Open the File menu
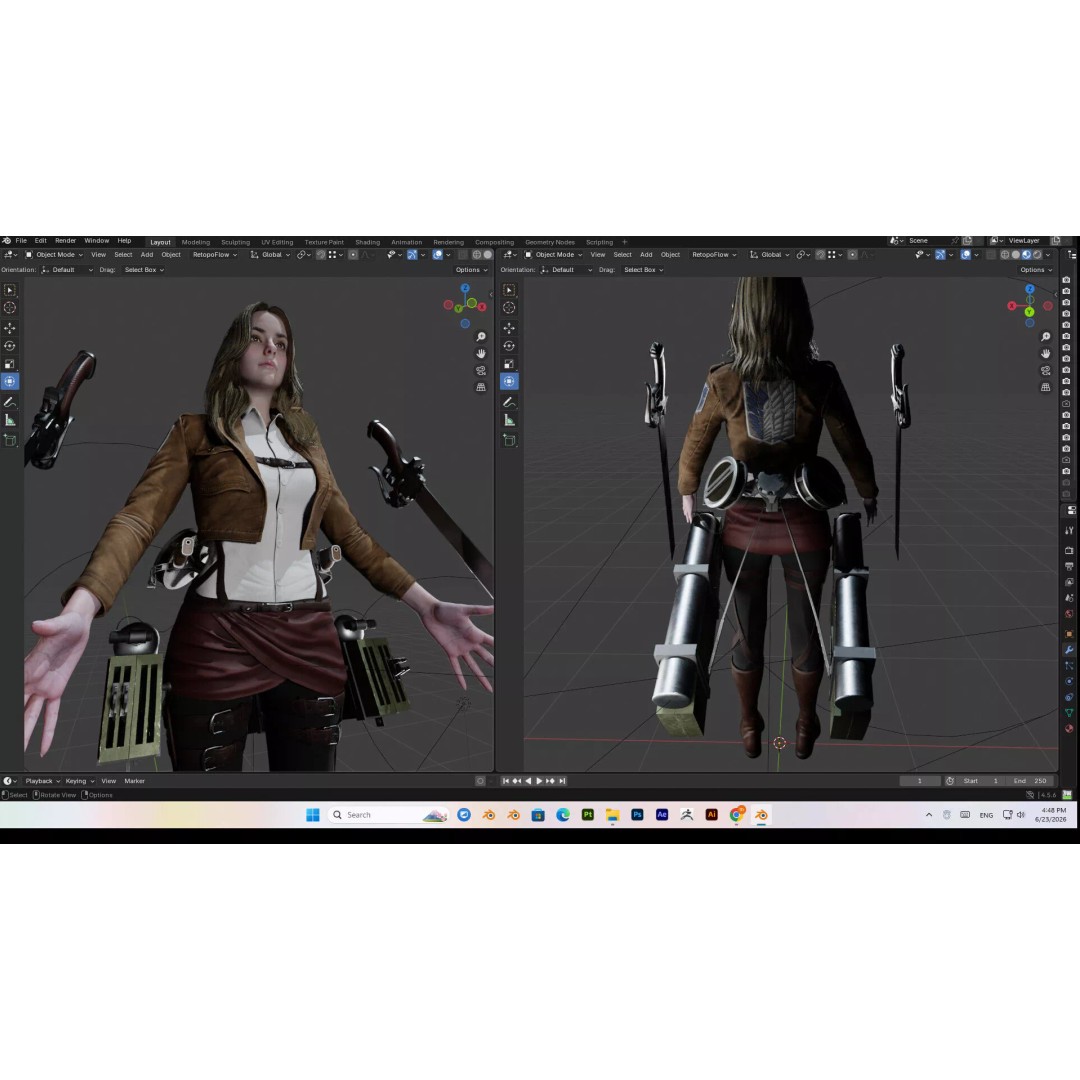1080x1080 pixels. [21, 241]
